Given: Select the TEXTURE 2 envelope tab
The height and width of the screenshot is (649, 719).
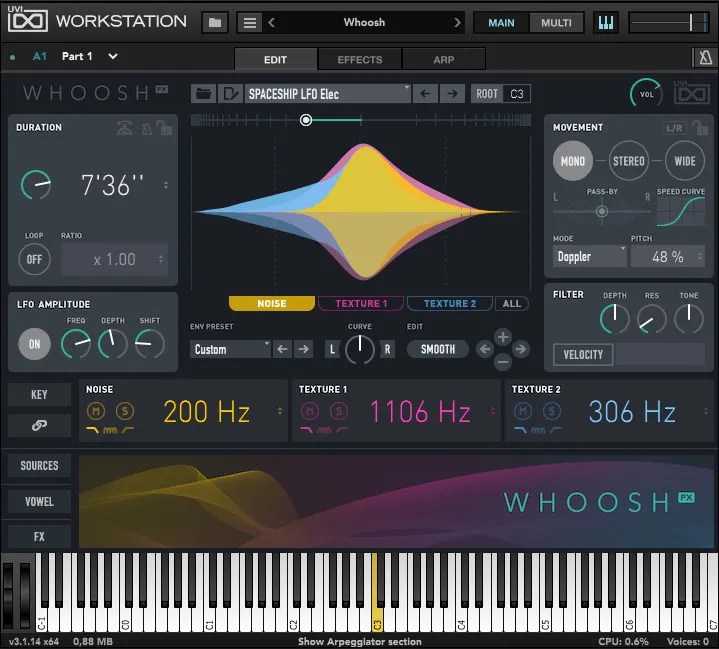Looking at the screenshot, I should pyautogui.click(x=450, y=304).
